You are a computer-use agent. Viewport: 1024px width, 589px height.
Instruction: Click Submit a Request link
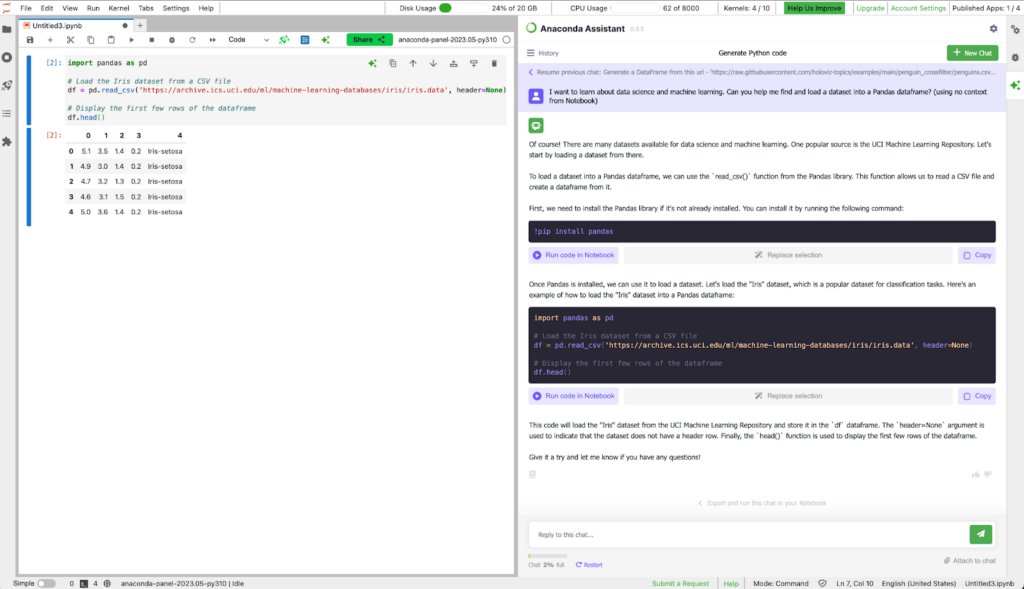coord(680,583)
